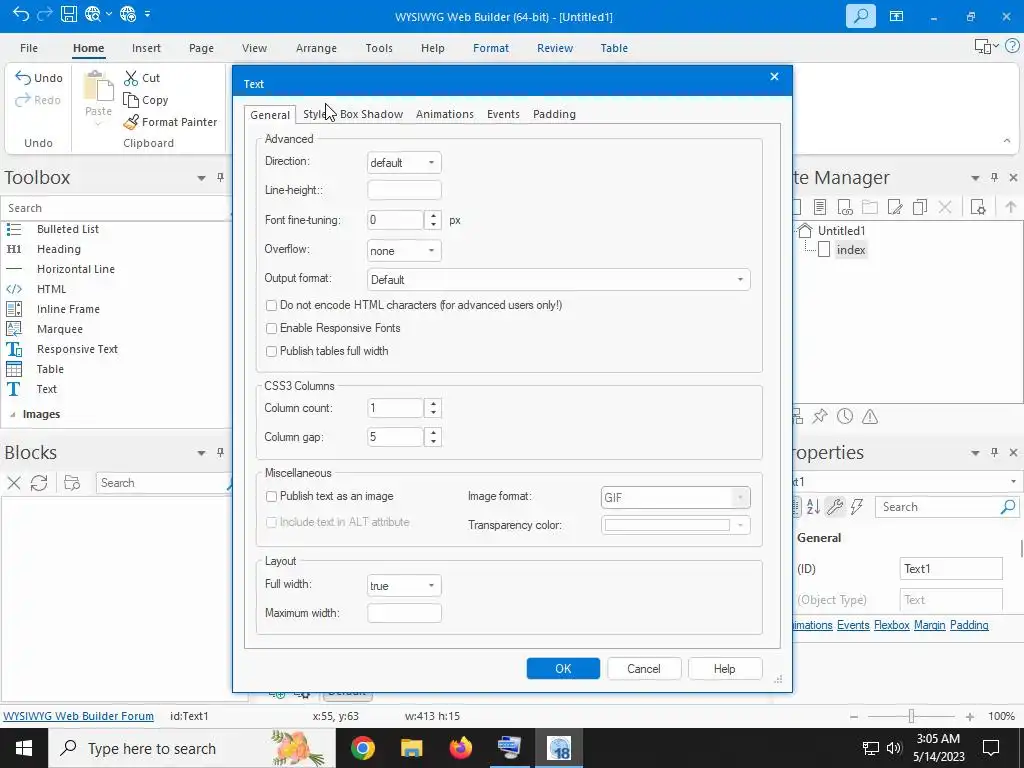
Task: Click the Cancel button
Action: pyautogui.click(x=644, y=669)
